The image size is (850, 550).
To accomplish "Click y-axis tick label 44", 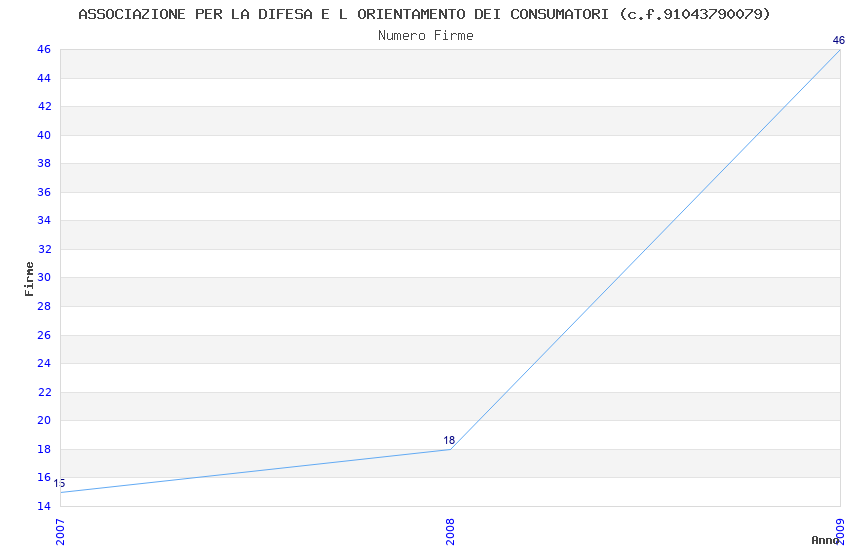I will coord(44,79).
